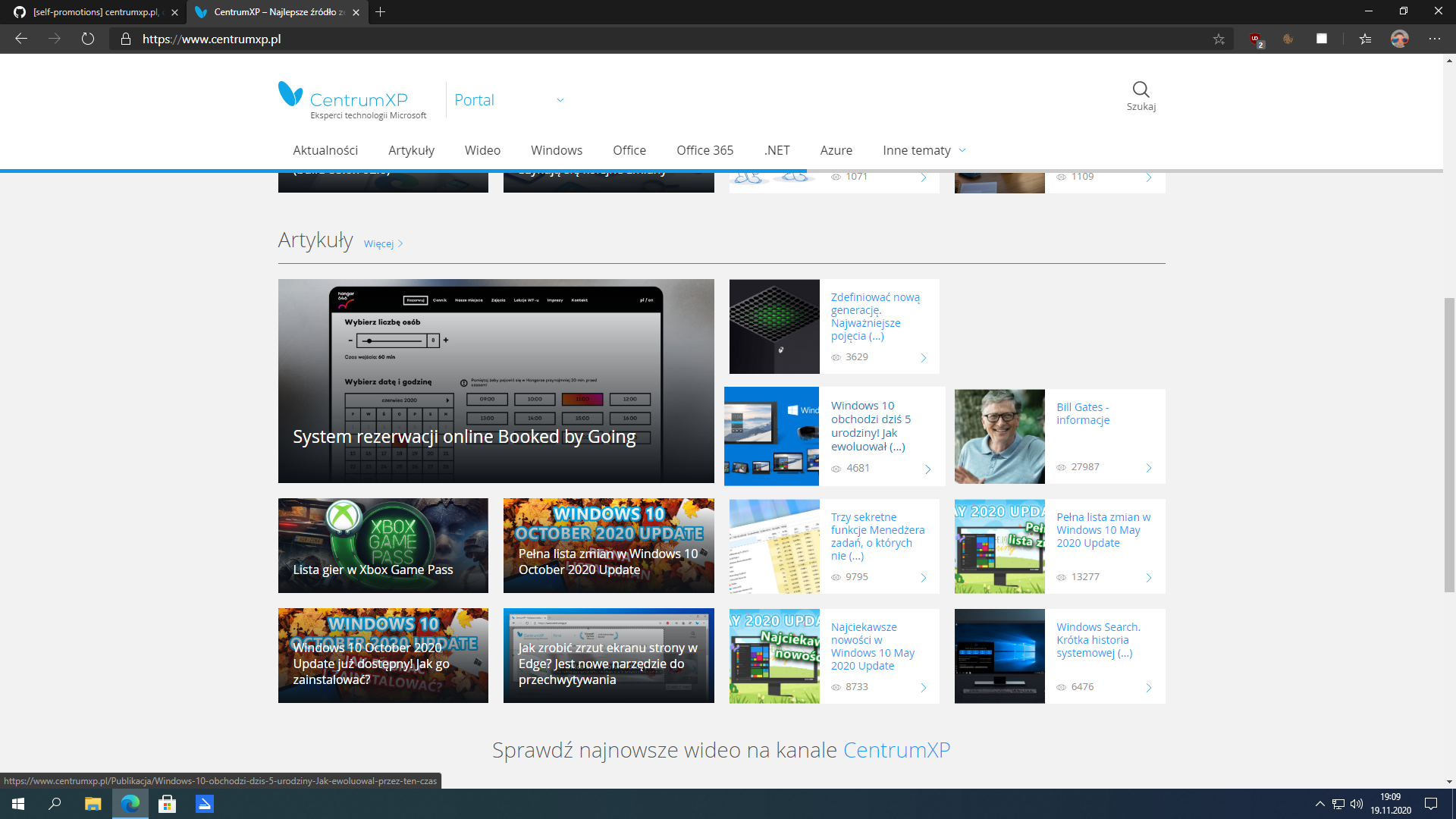
Task: Click the CentrumXP butterfly logo
Action: pyautogui.click(x=290, y=94)
